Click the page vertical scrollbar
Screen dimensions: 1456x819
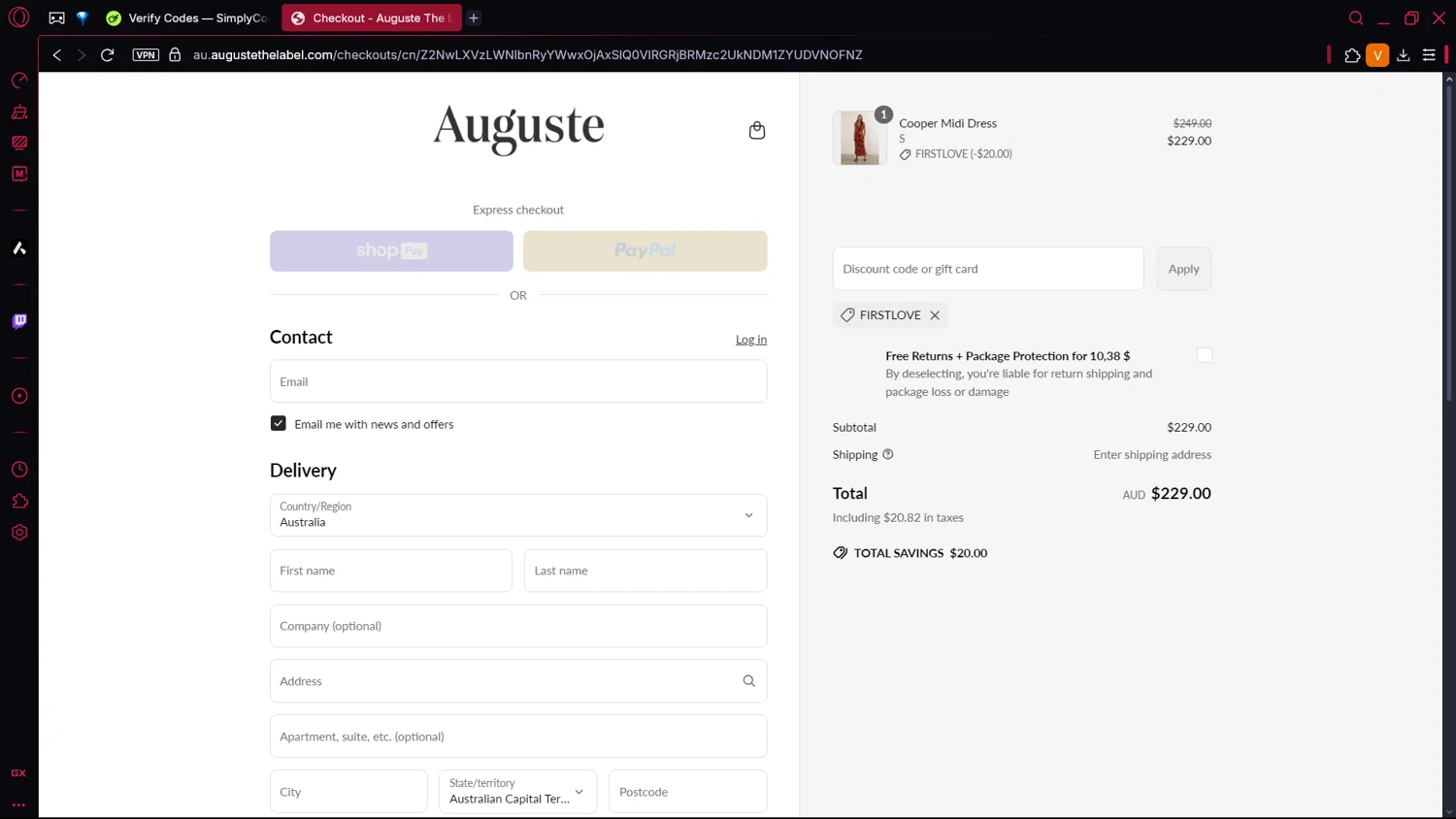coord(1448,243)
